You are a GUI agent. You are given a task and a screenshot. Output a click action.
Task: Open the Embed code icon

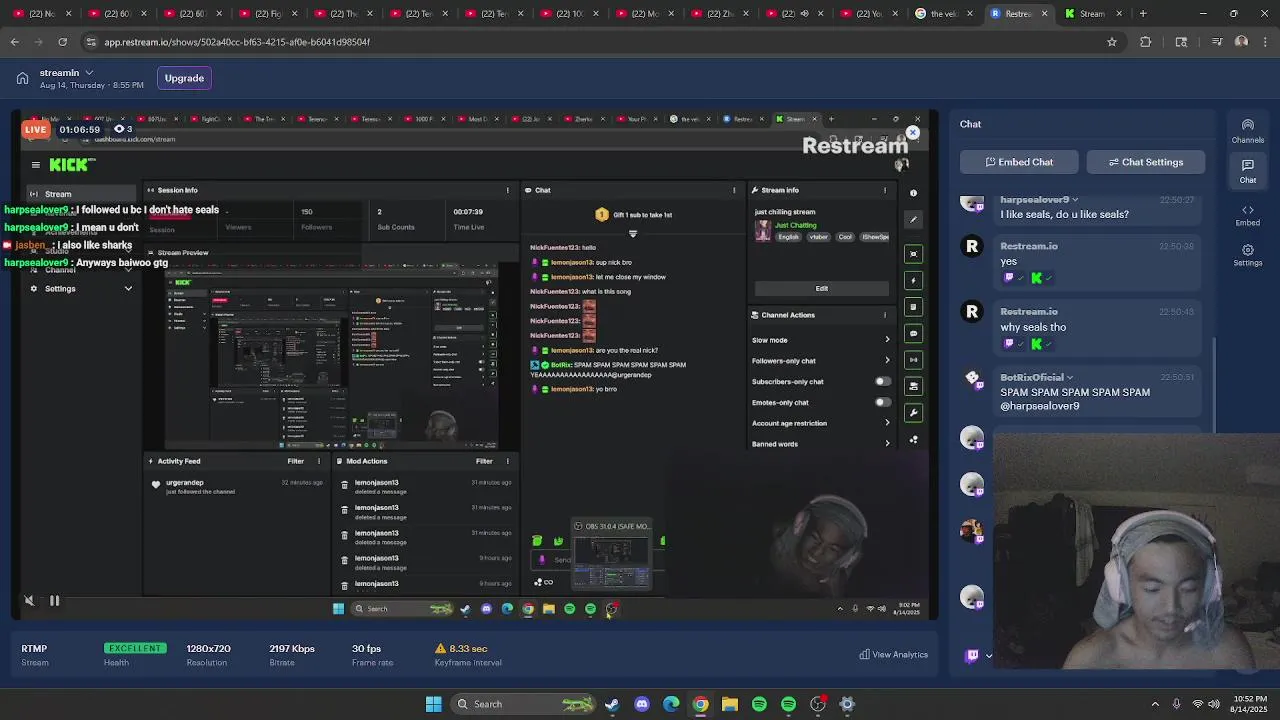pyautogui.click(x=1247, y=215)
